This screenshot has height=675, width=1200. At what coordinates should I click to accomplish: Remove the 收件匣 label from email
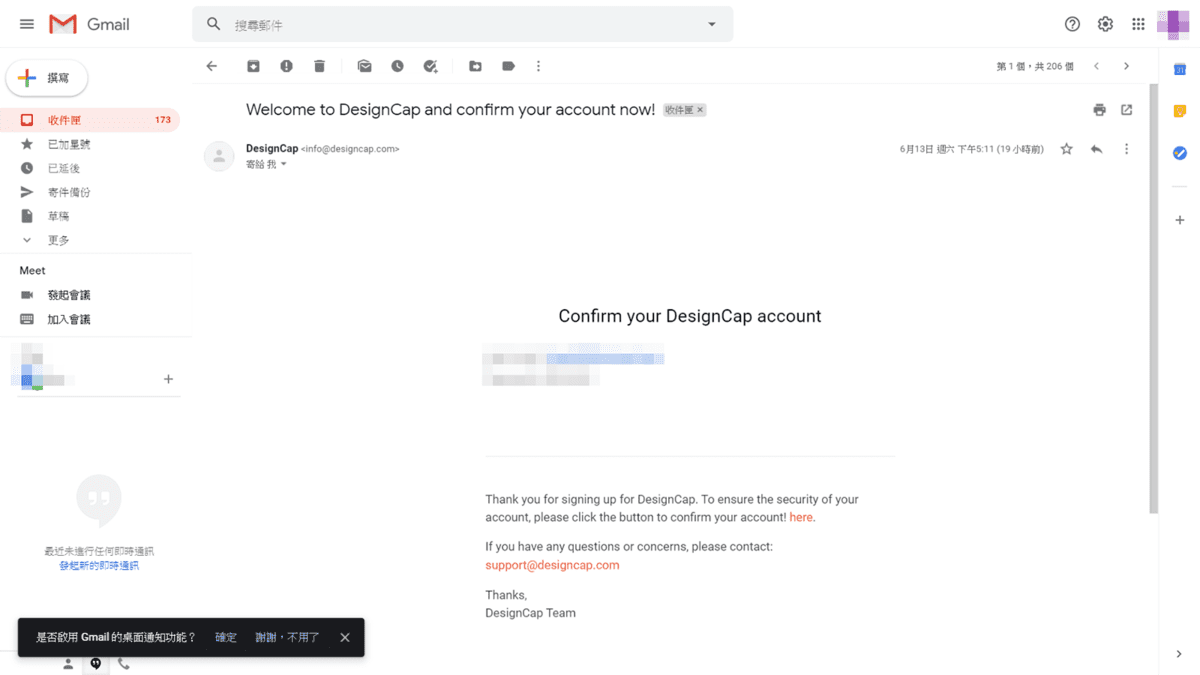tap(700, 110)
